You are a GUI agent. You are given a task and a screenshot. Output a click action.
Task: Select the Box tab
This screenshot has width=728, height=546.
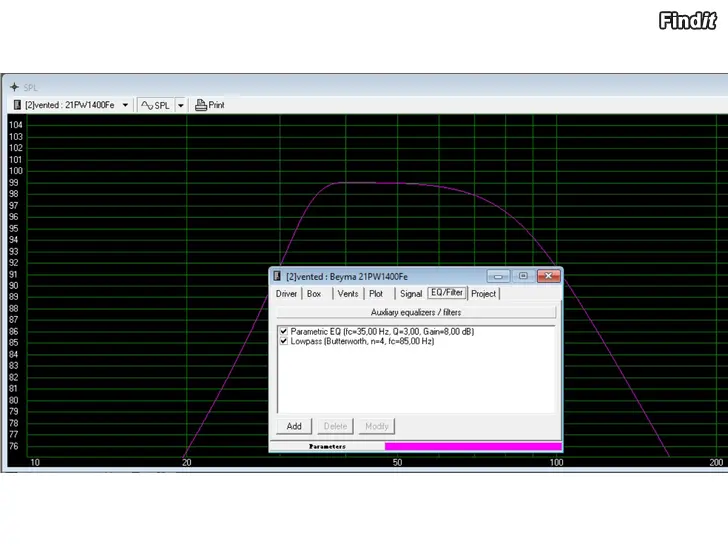314,294
